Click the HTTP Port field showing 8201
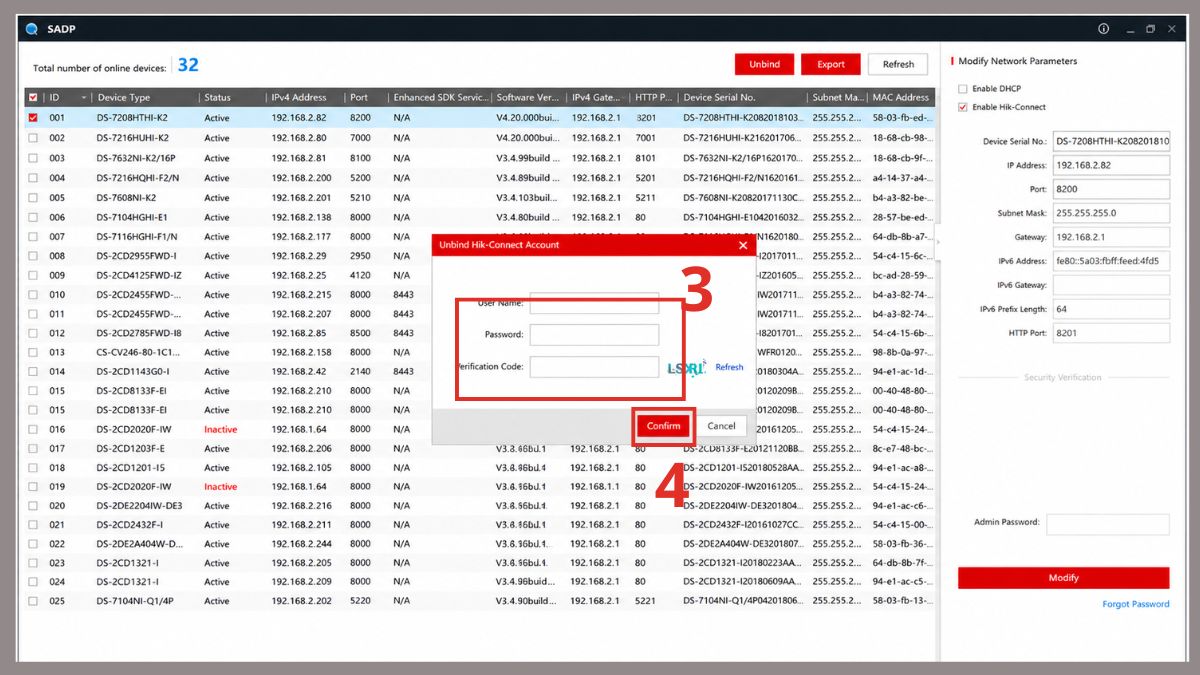This screenshot has height=675, width=1200. 1111,333
